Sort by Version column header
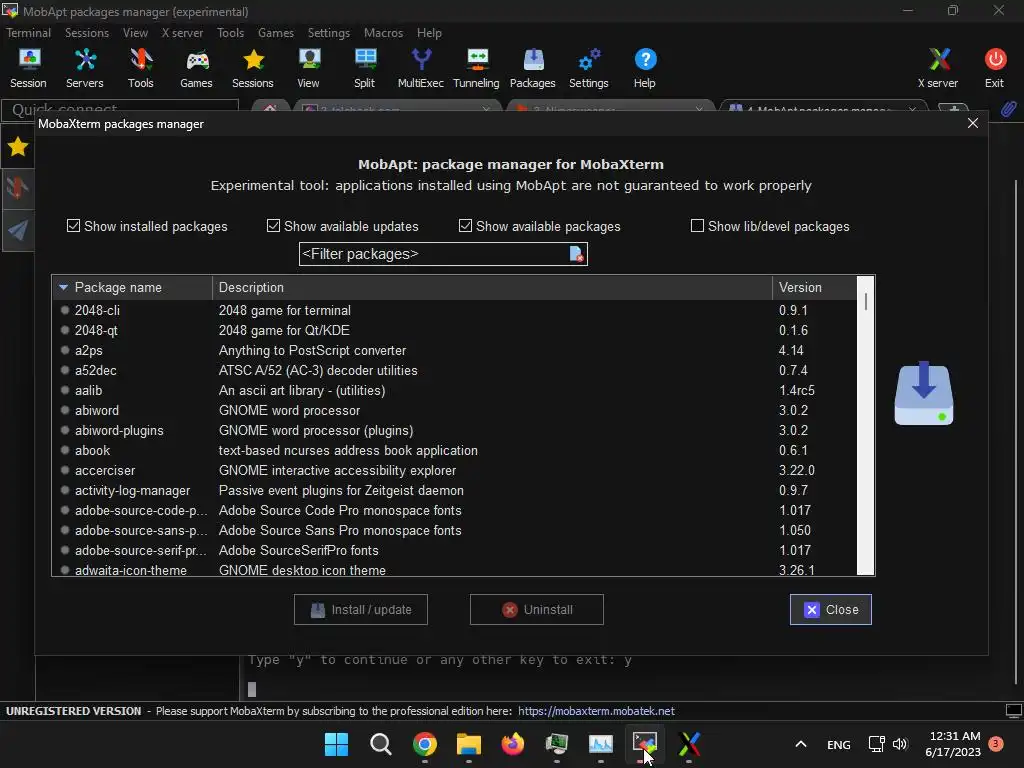The width and height of the screenshot is (1024, 768). [x=814, y=287]
